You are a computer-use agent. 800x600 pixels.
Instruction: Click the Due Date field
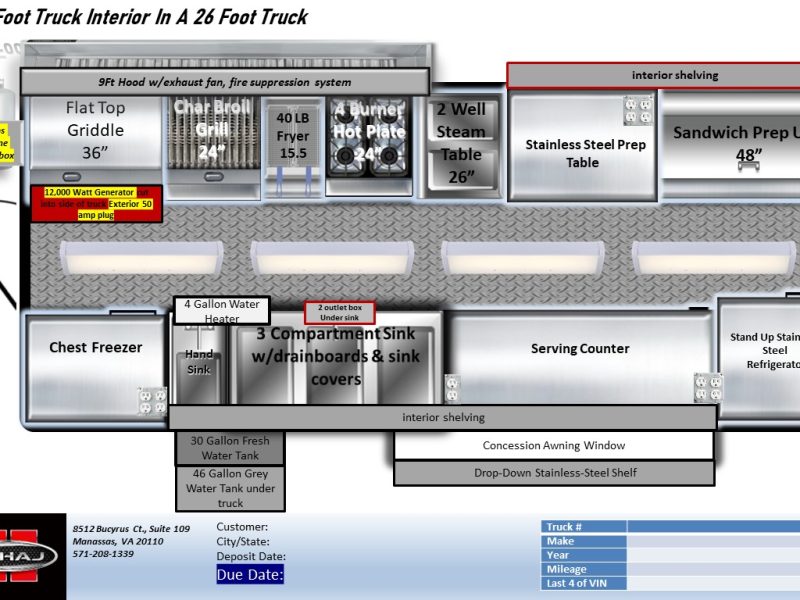coord(250,574)
